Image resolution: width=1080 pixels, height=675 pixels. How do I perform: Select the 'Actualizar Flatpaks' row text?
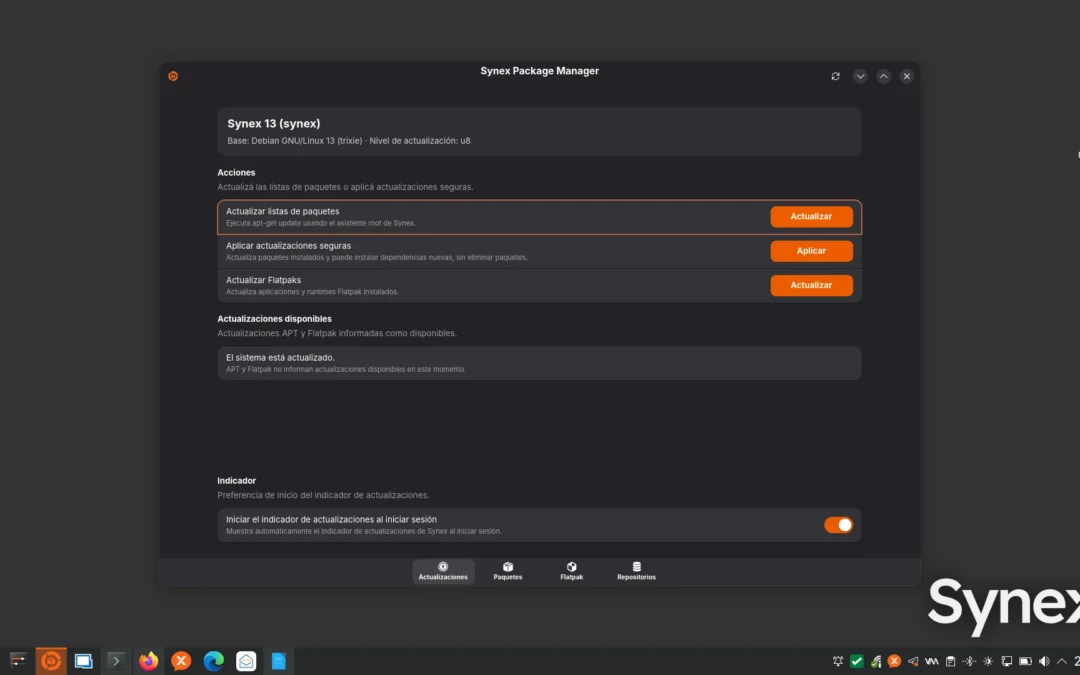click(263, 280)
